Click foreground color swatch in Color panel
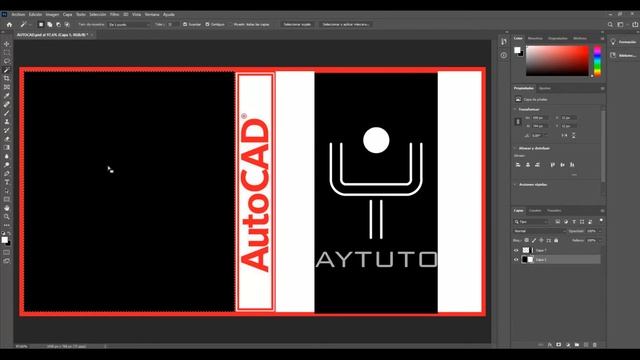Image resolution: width=640 pixels, height=360 pixels. click(517, 50)
